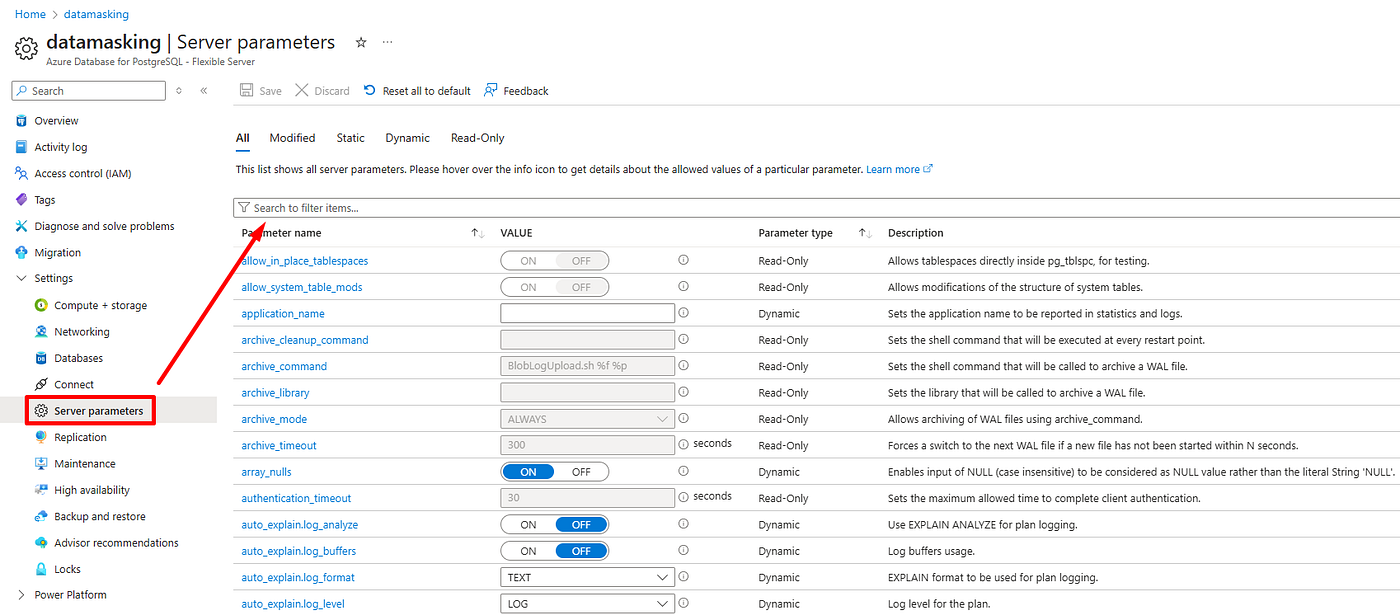Open the auto_explain.log_level LOG dropdown
The height and width of the screenshot is (615, 1400).
click(587, 604)
